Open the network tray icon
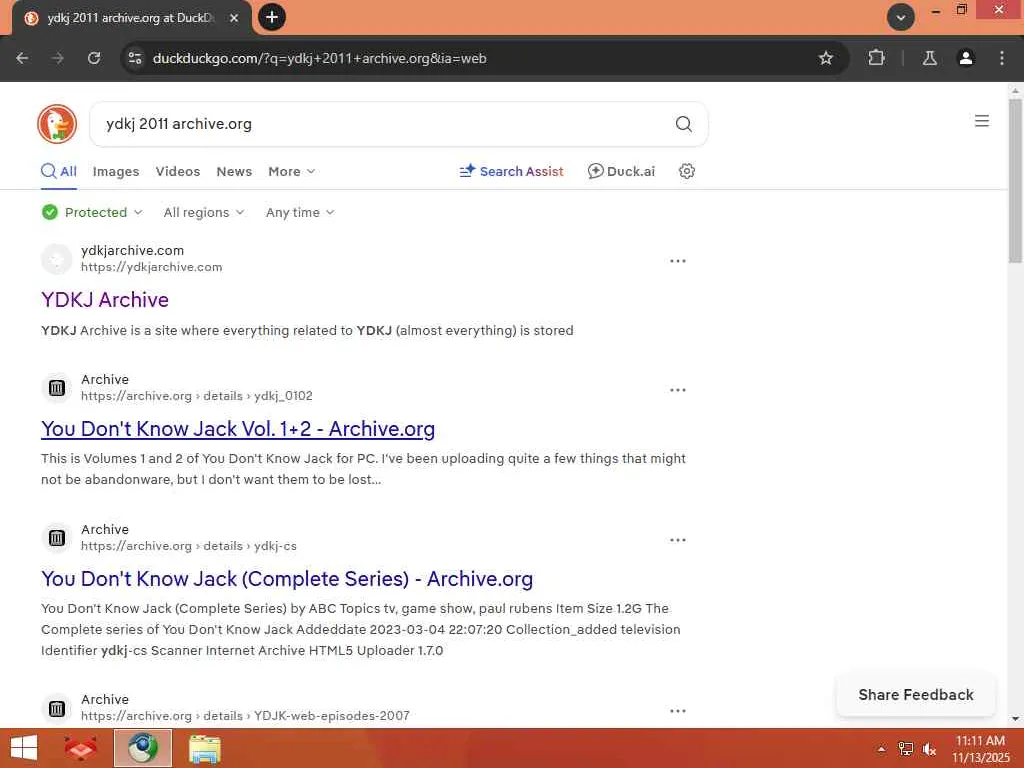 pos(906,749)
